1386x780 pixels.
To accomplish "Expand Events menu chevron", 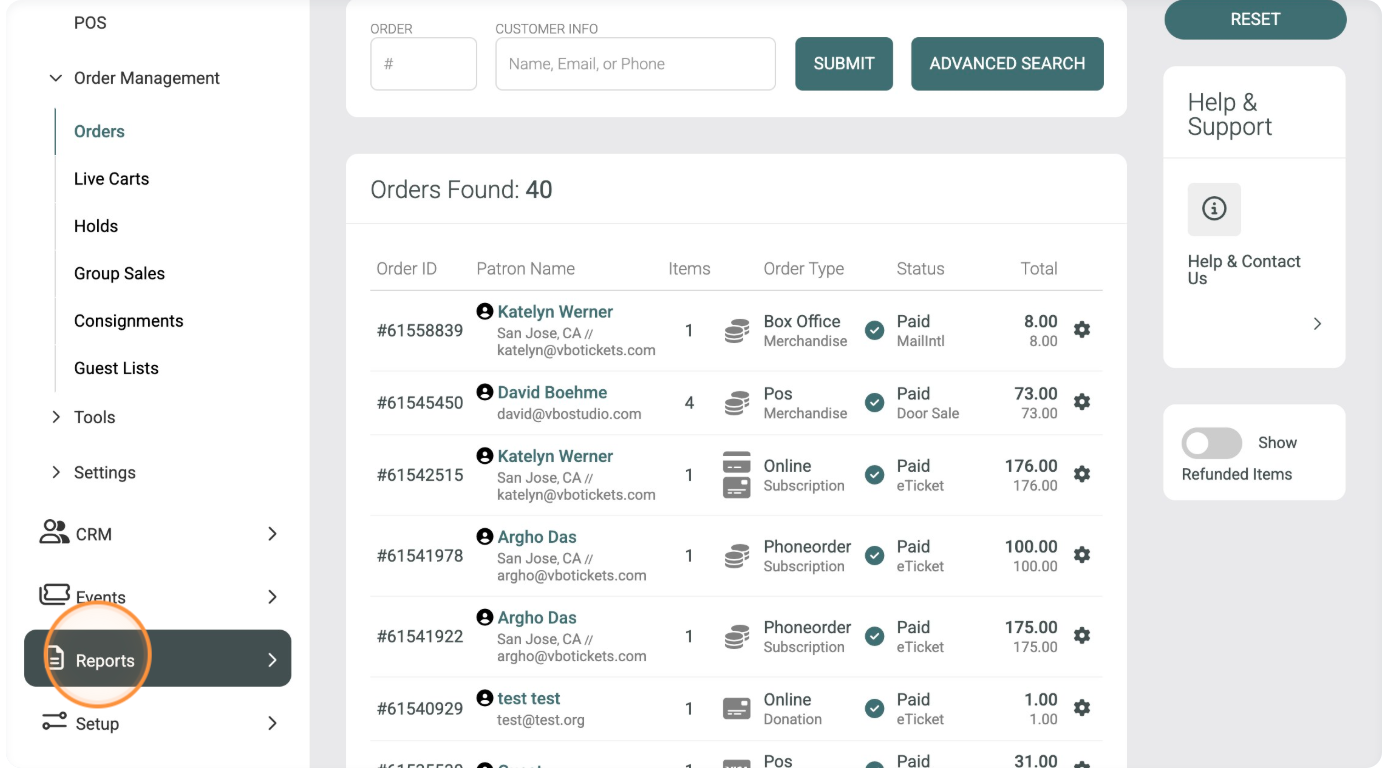I will (x=272, y=597).
